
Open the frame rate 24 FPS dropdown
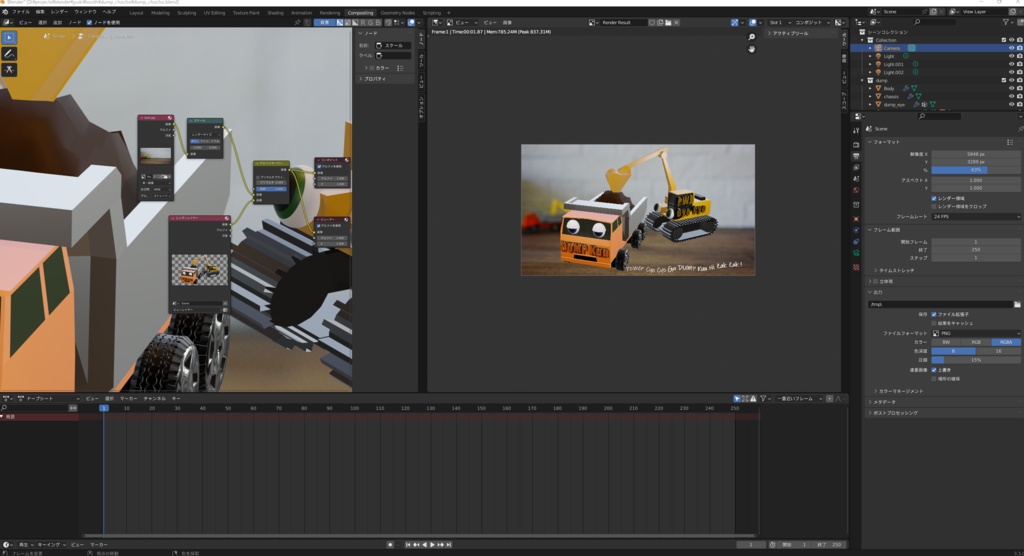click(x=976, y=216)
